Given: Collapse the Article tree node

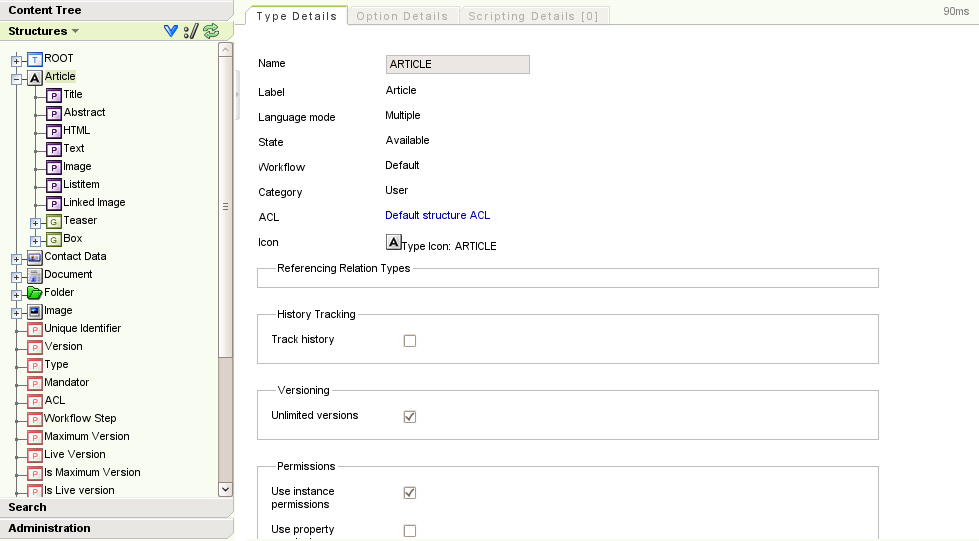Looking at the screenshot, I should (17, 77).
